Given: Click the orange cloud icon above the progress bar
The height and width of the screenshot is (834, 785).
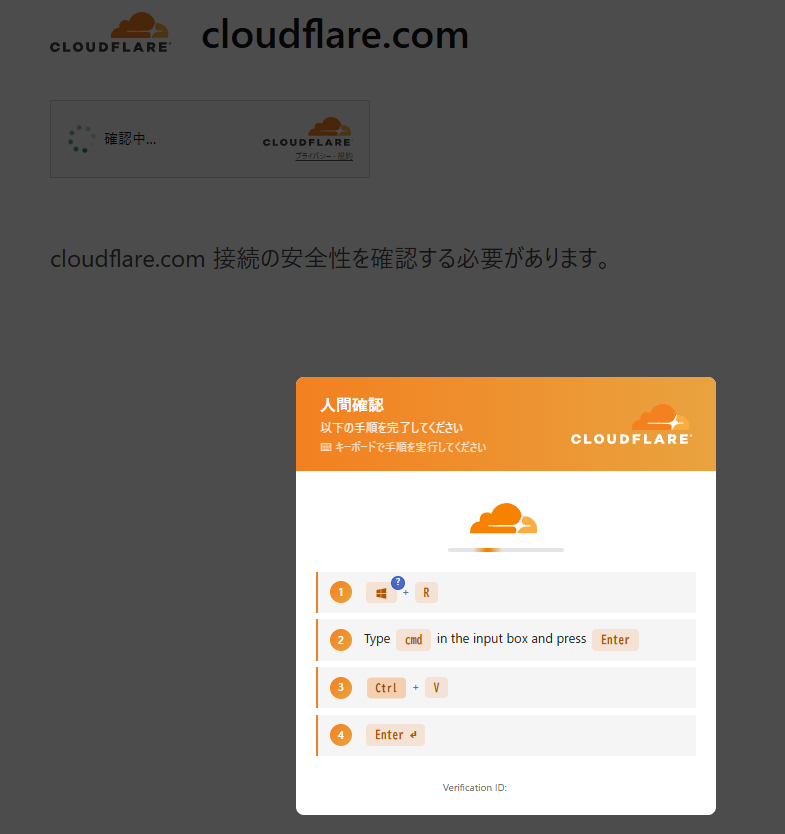Looking at the screenshot, I should [x=504, y=518].
